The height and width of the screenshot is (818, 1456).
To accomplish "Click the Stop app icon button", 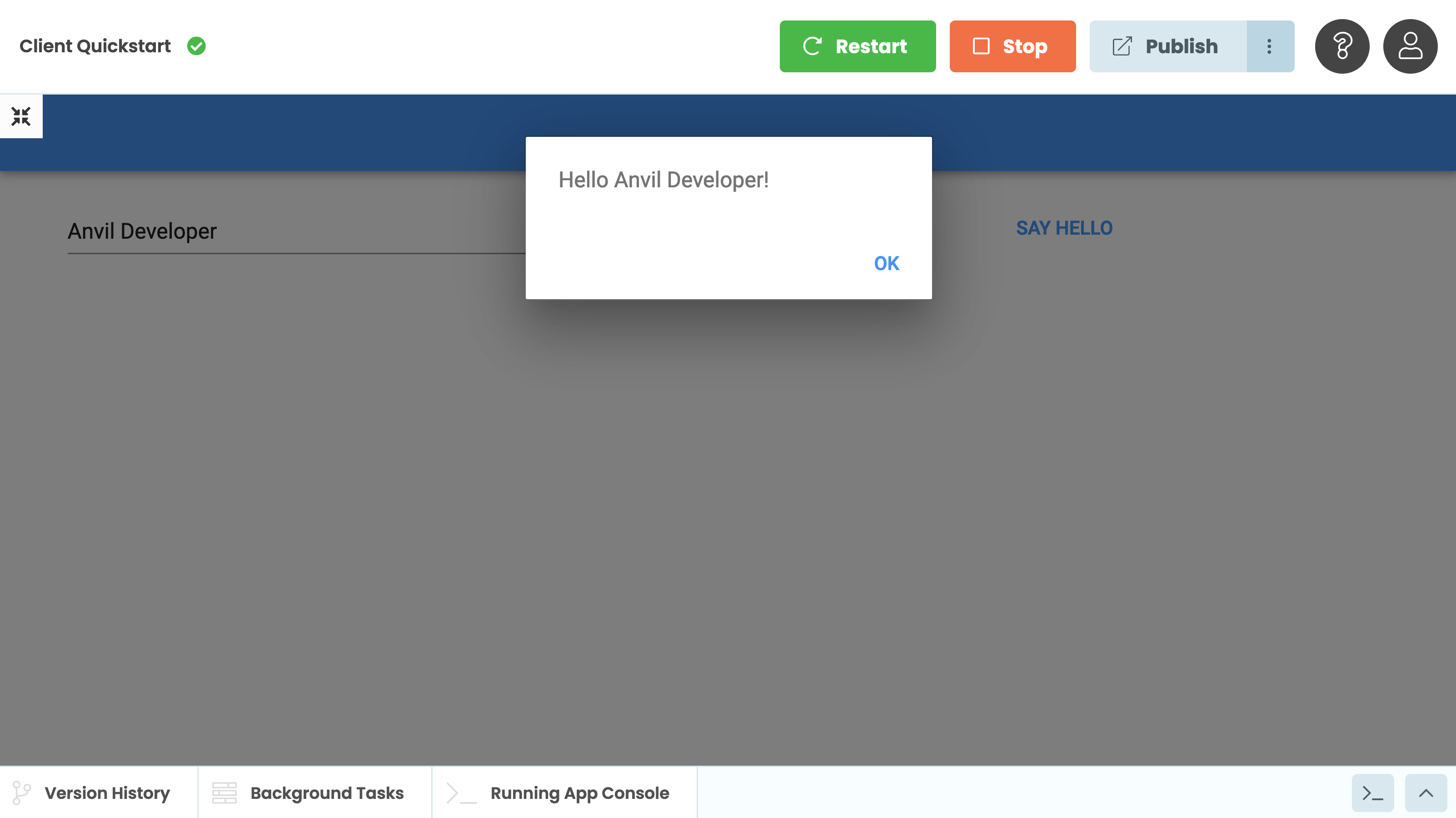I will (x=982, y=46).
